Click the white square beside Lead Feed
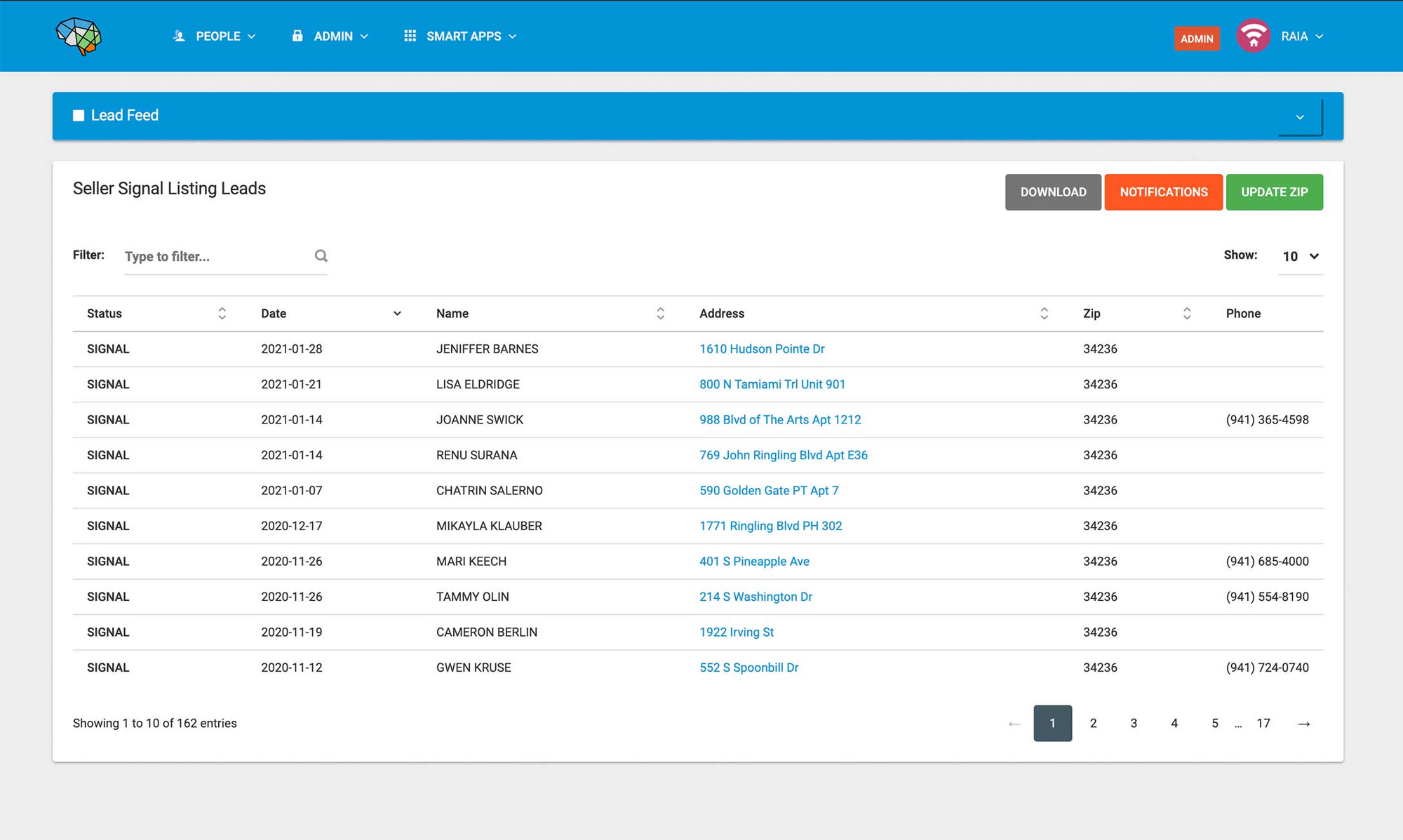 [79, 116]
